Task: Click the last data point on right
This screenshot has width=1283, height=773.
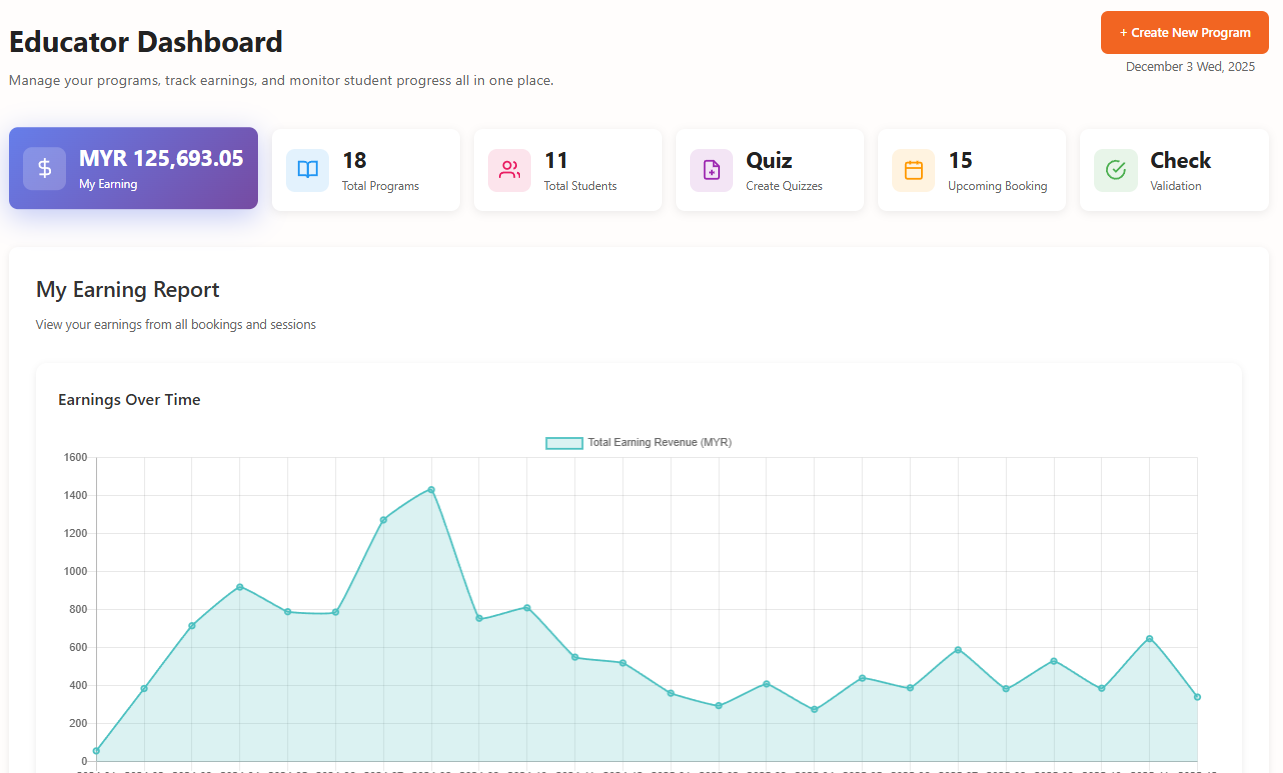Action: [1197, 697]
